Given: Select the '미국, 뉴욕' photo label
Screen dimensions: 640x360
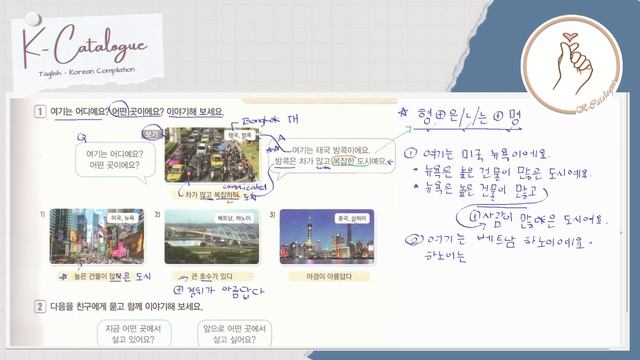Looking at the screenshot, I should click(123, 218).
